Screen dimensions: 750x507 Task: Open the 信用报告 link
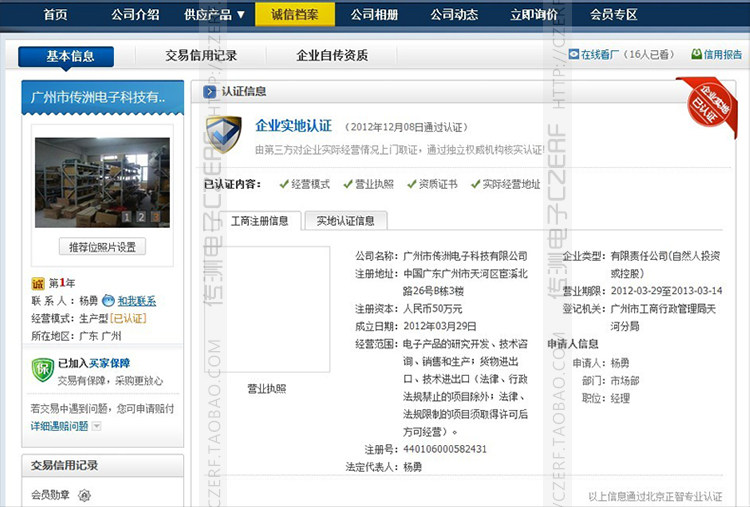coord(723,55)
